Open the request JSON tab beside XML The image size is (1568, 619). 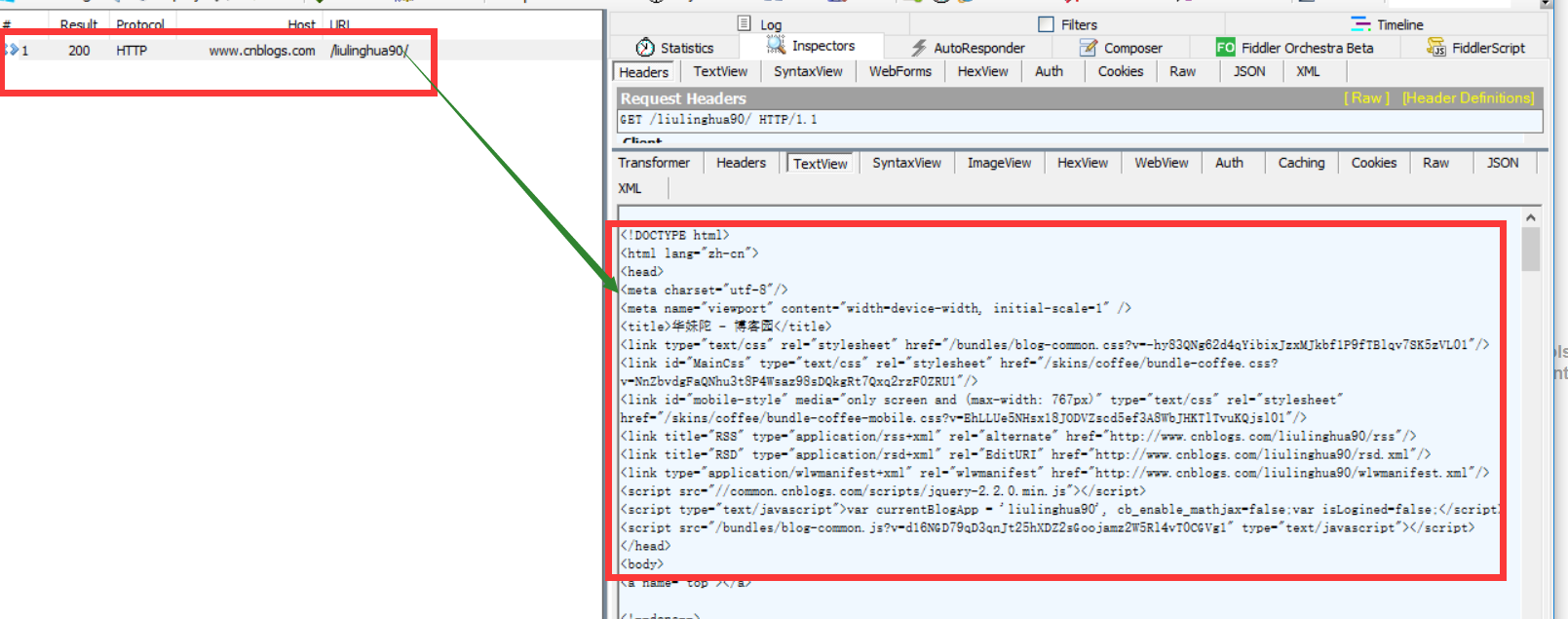(x=1249, y=71)
